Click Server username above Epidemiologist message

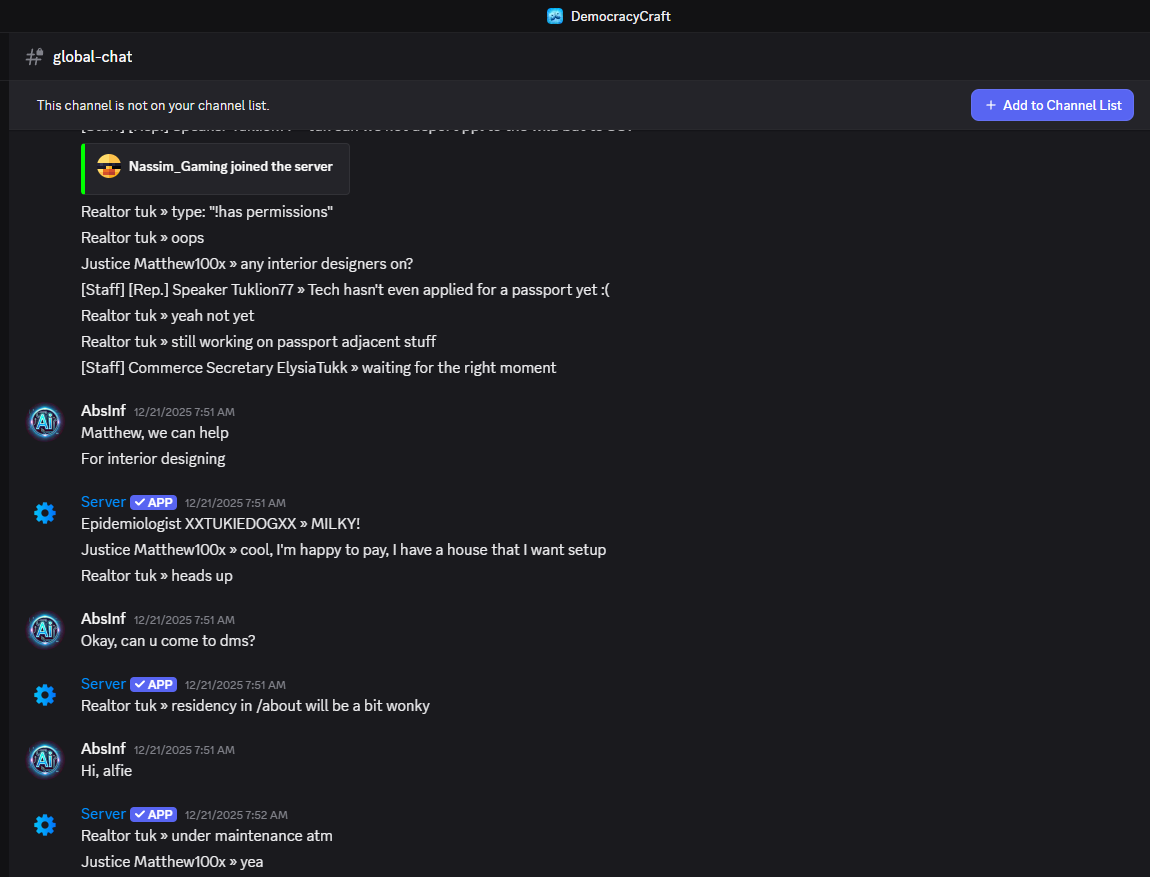103,502
